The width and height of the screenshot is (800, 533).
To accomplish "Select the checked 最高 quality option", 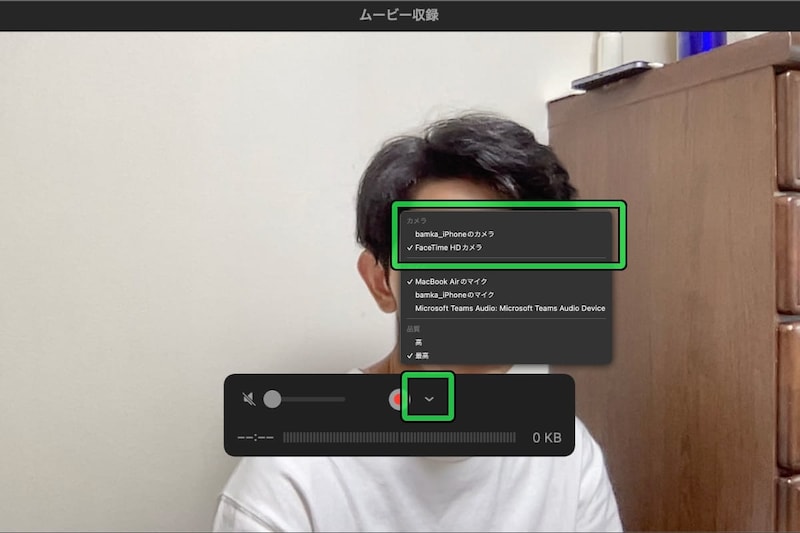I will click(x=421, y=355).
